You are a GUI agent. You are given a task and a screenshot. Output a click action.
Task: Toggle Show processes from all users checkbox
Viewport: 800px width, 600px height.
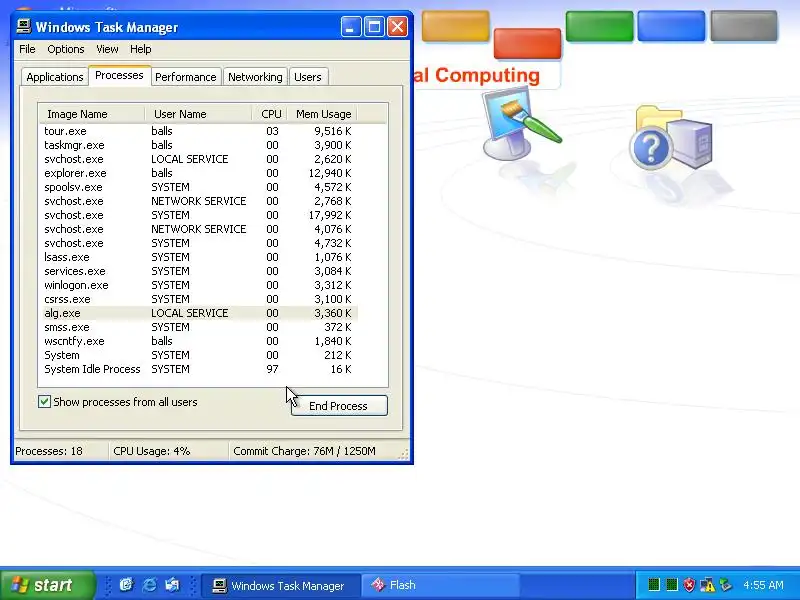click(x=44, y=402)
